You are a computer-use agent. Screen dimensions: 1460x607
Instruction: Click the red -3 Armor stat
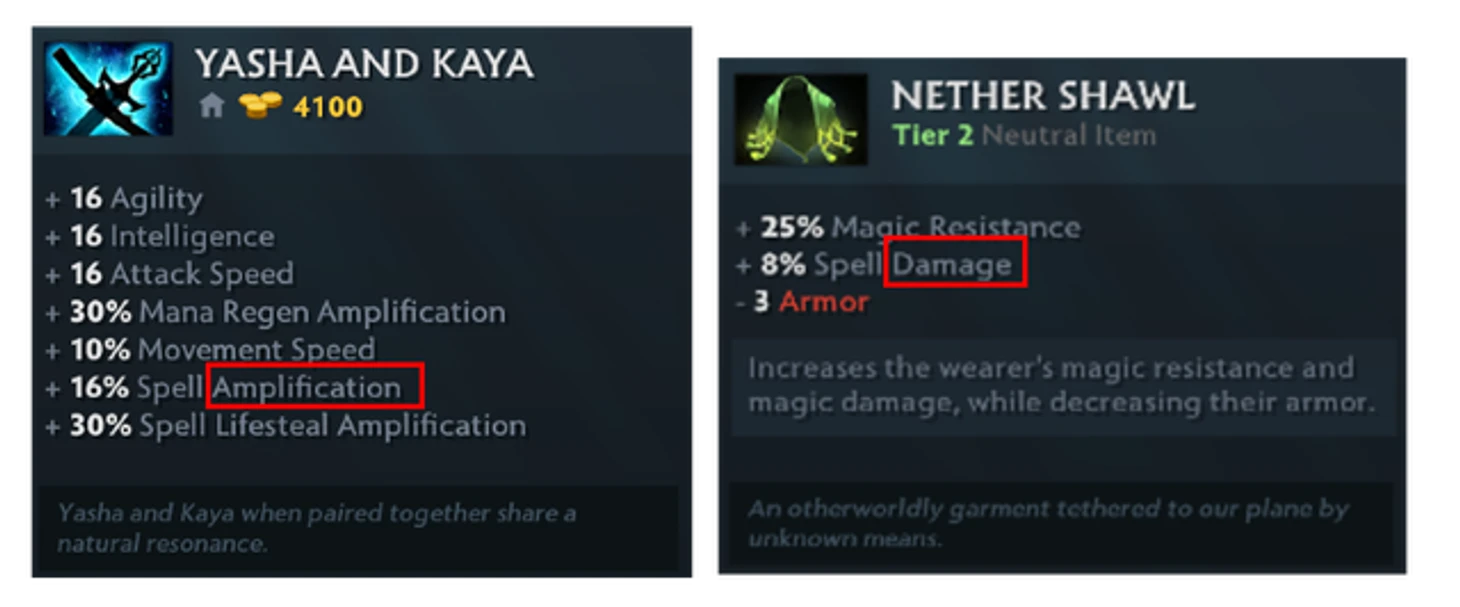[x=803, y=302]
